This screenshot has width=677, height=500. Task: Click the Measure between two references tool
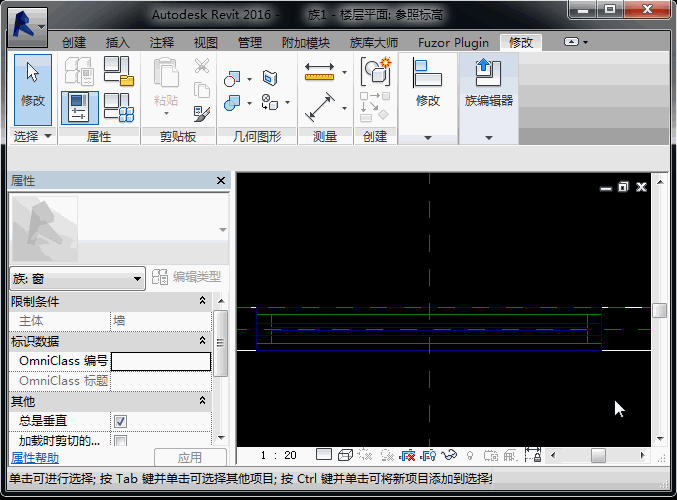319,72
